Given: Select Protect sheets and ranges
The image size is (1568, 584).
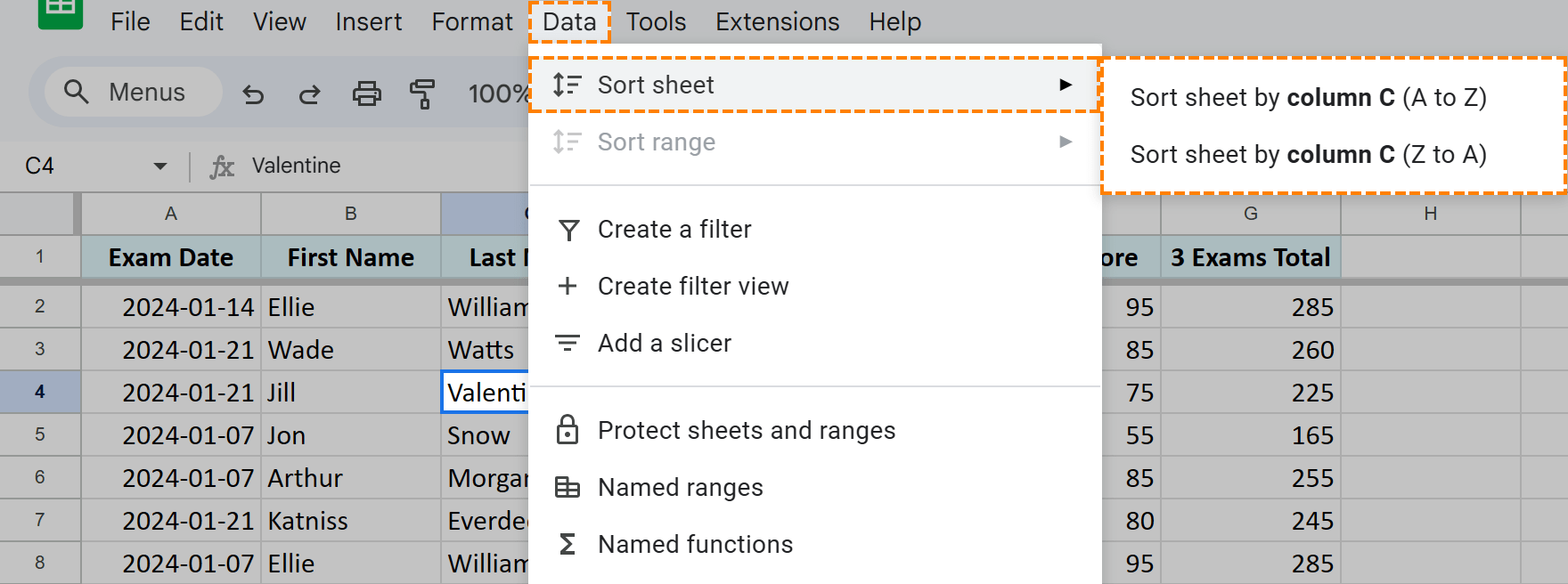Looking at the screenshot, I should [815, 430].
